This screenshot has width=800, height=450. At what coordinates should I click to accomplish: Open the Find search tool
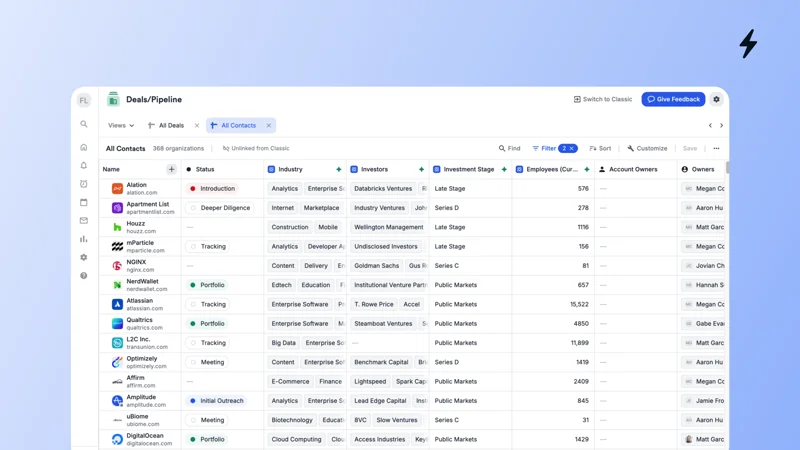coord(509,148)
